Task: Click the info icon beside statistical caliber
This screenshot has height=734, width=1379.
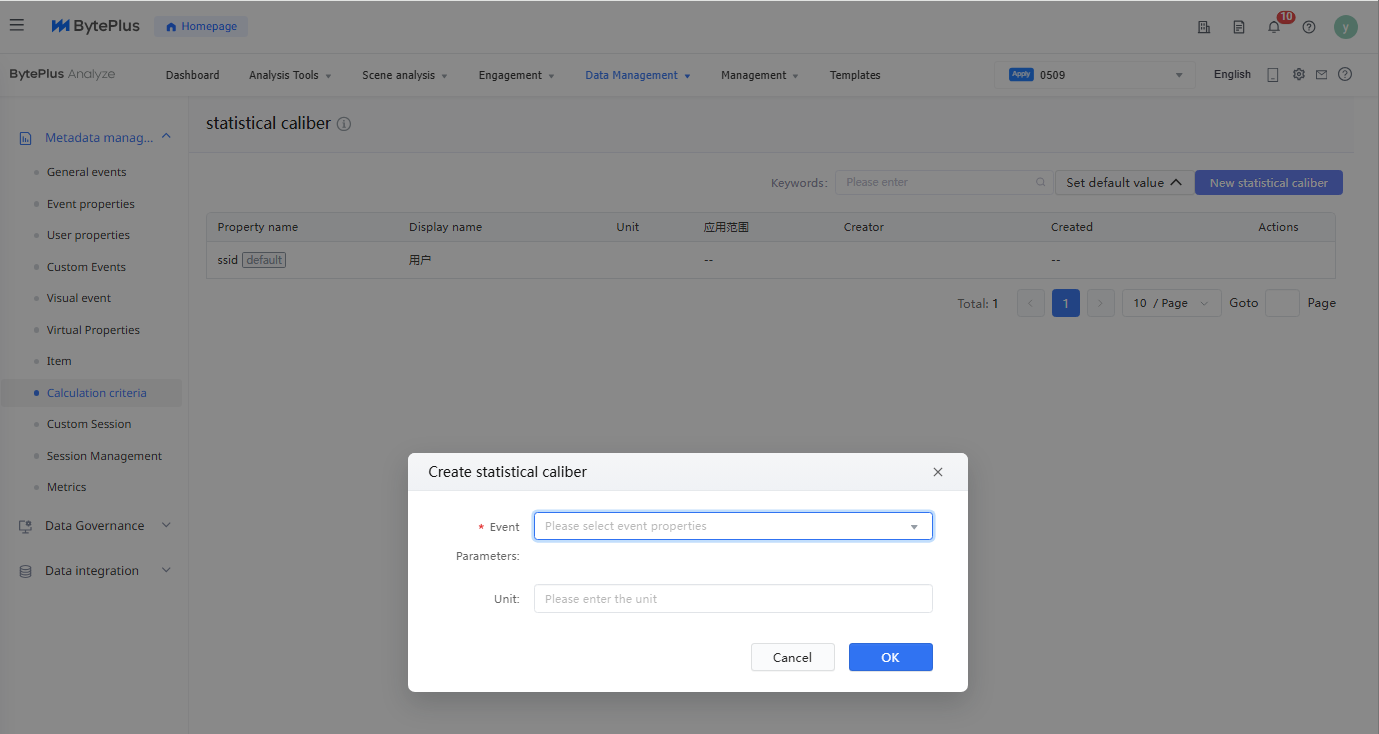Action: [x=344, y=124]
